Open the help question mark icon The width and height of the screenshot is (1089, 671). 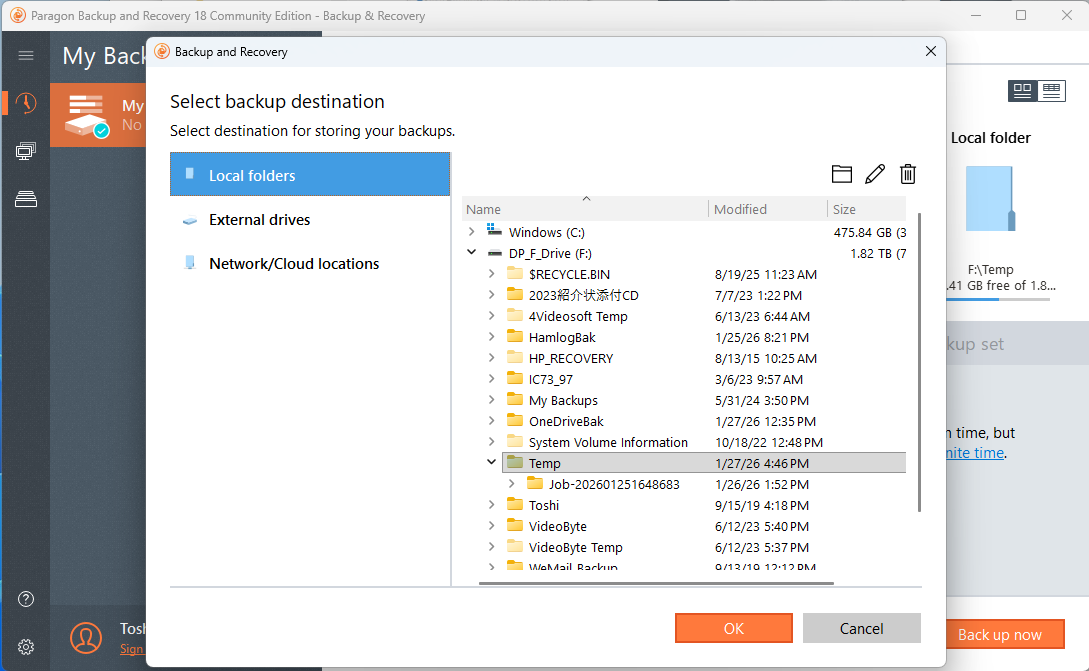click(x=26, y=599)
